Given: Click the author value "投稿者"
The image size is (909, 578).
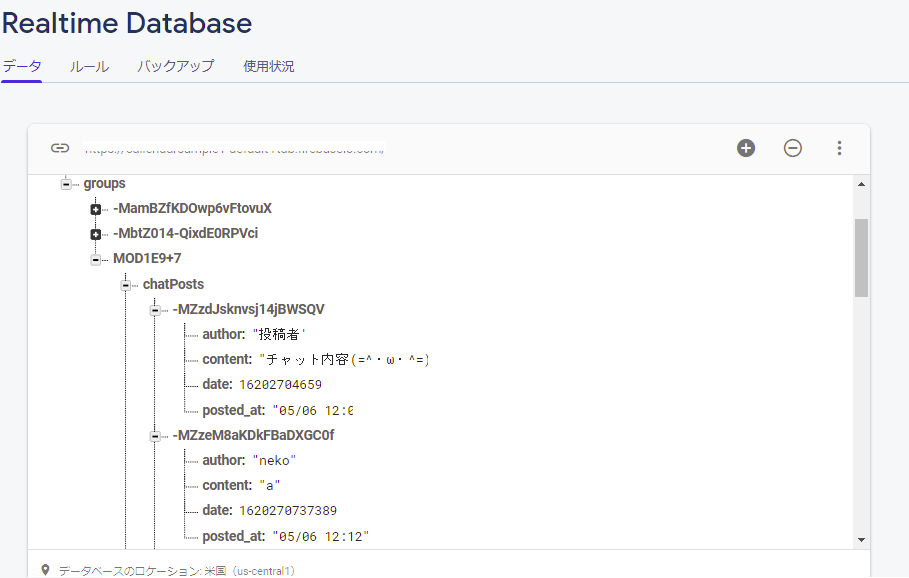Looking at the screenshot, I should coord(278,335).
